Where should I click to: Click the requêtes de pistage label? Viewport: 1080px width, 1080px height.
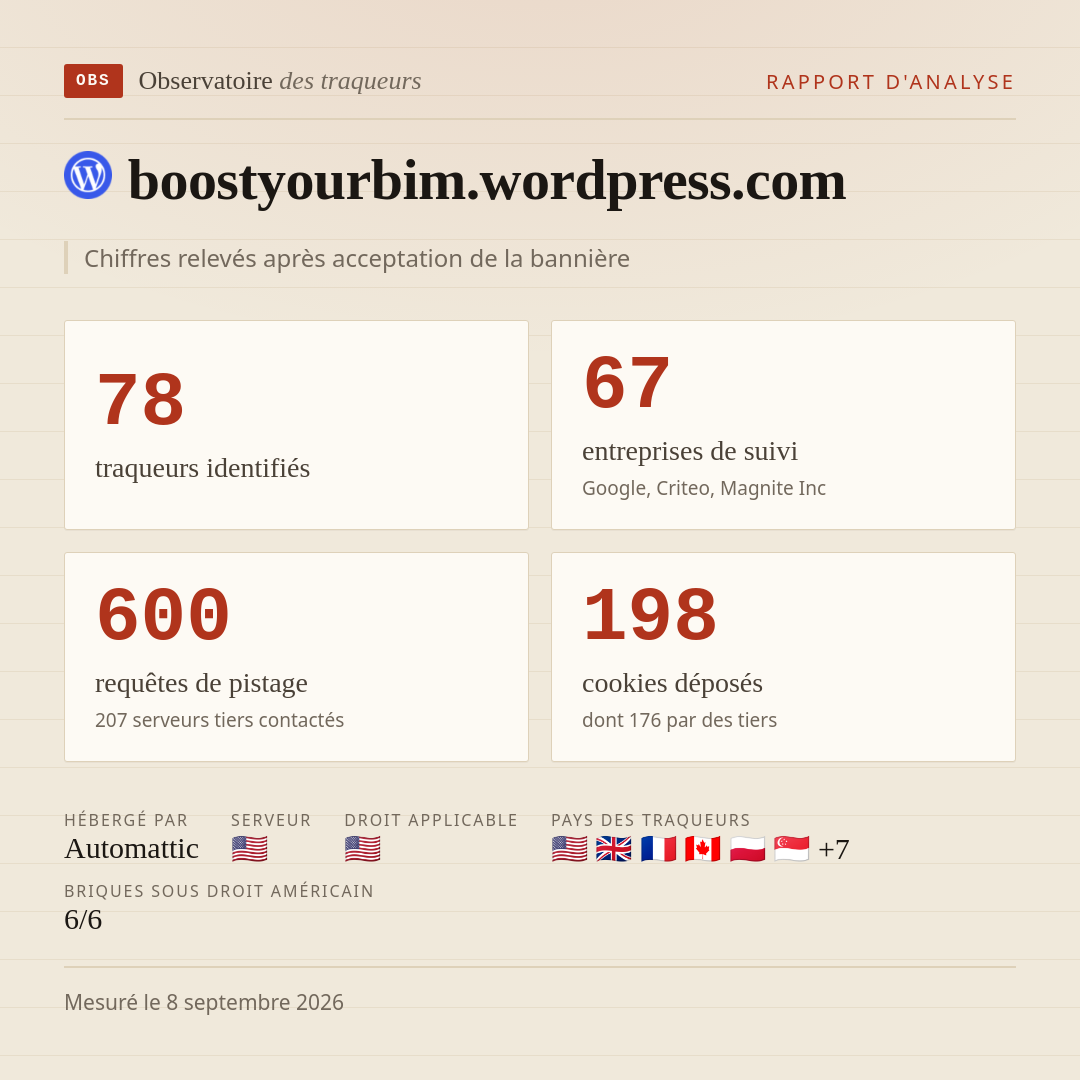tap(201, 683)
